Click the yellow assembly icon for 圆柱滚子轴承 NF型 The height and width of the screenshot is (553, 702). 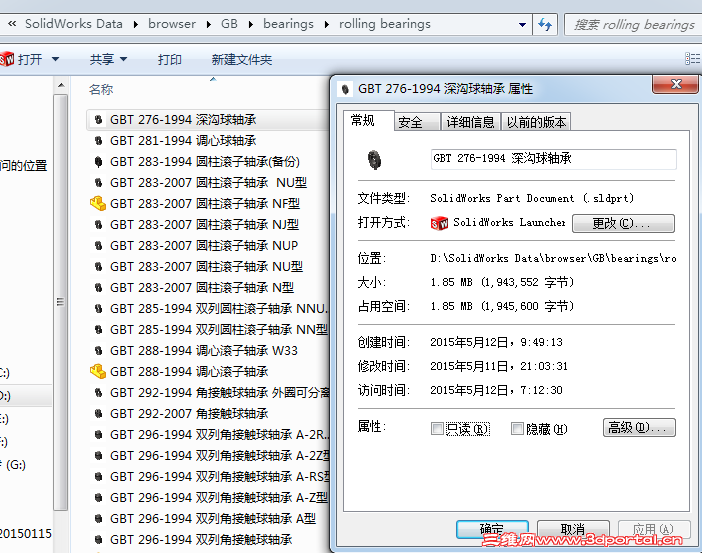pyautogui.click(x=98, y=203)
